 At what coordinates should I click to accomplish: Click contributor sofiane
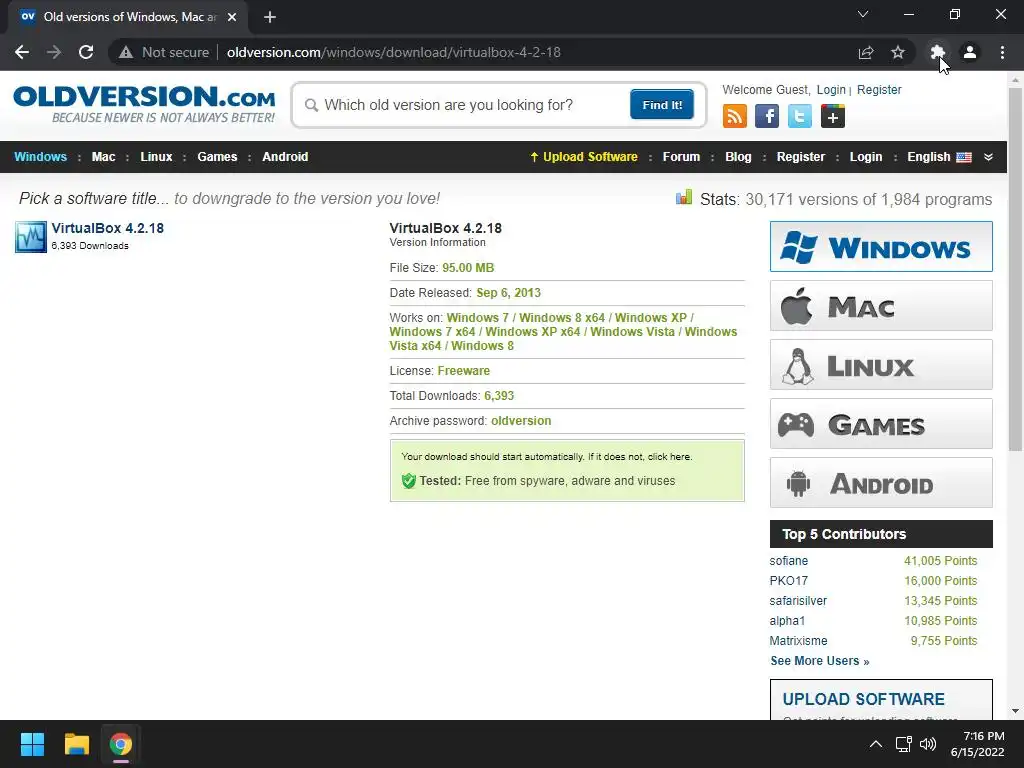coord(788,561)
